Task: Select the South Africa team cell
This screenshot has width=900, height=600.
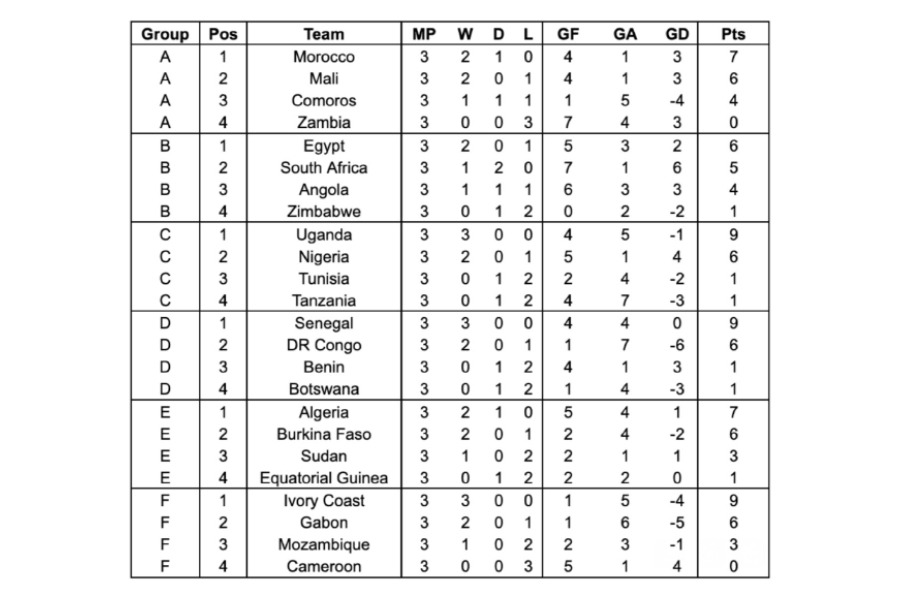Action: (x=324, y=168)
